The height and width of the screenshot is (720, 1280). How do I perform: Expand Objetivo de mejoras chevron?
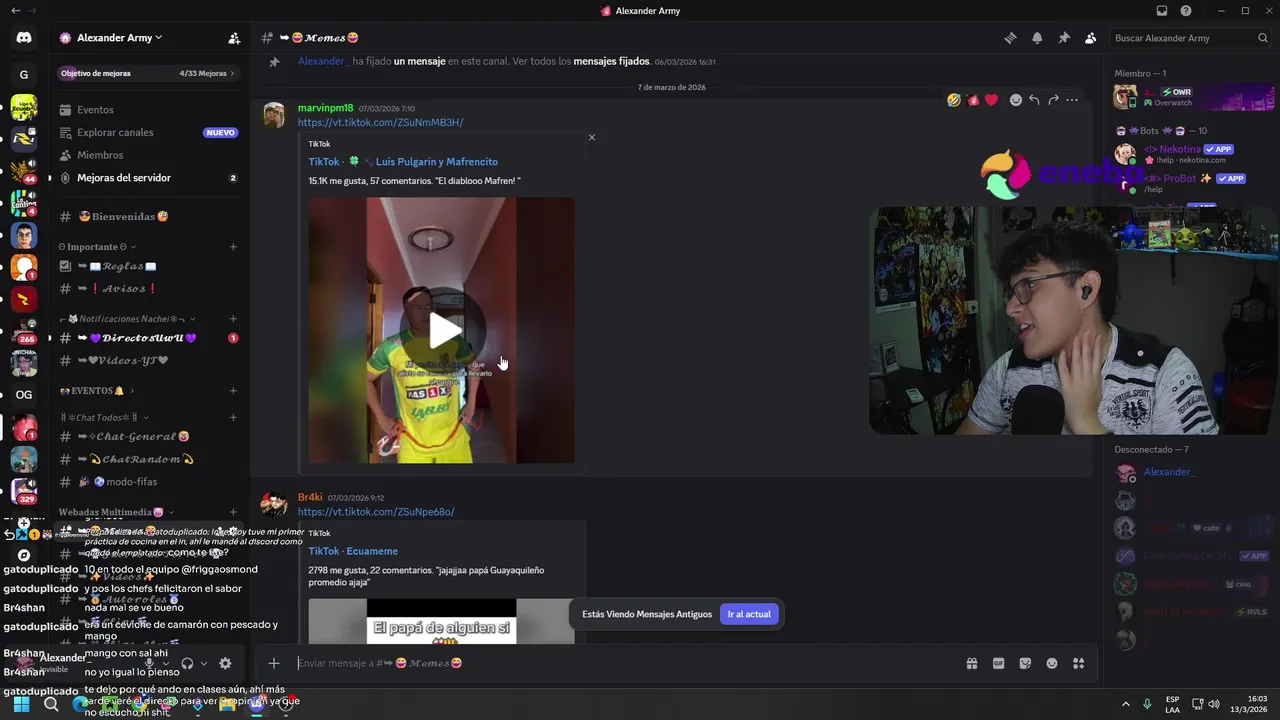232,73
